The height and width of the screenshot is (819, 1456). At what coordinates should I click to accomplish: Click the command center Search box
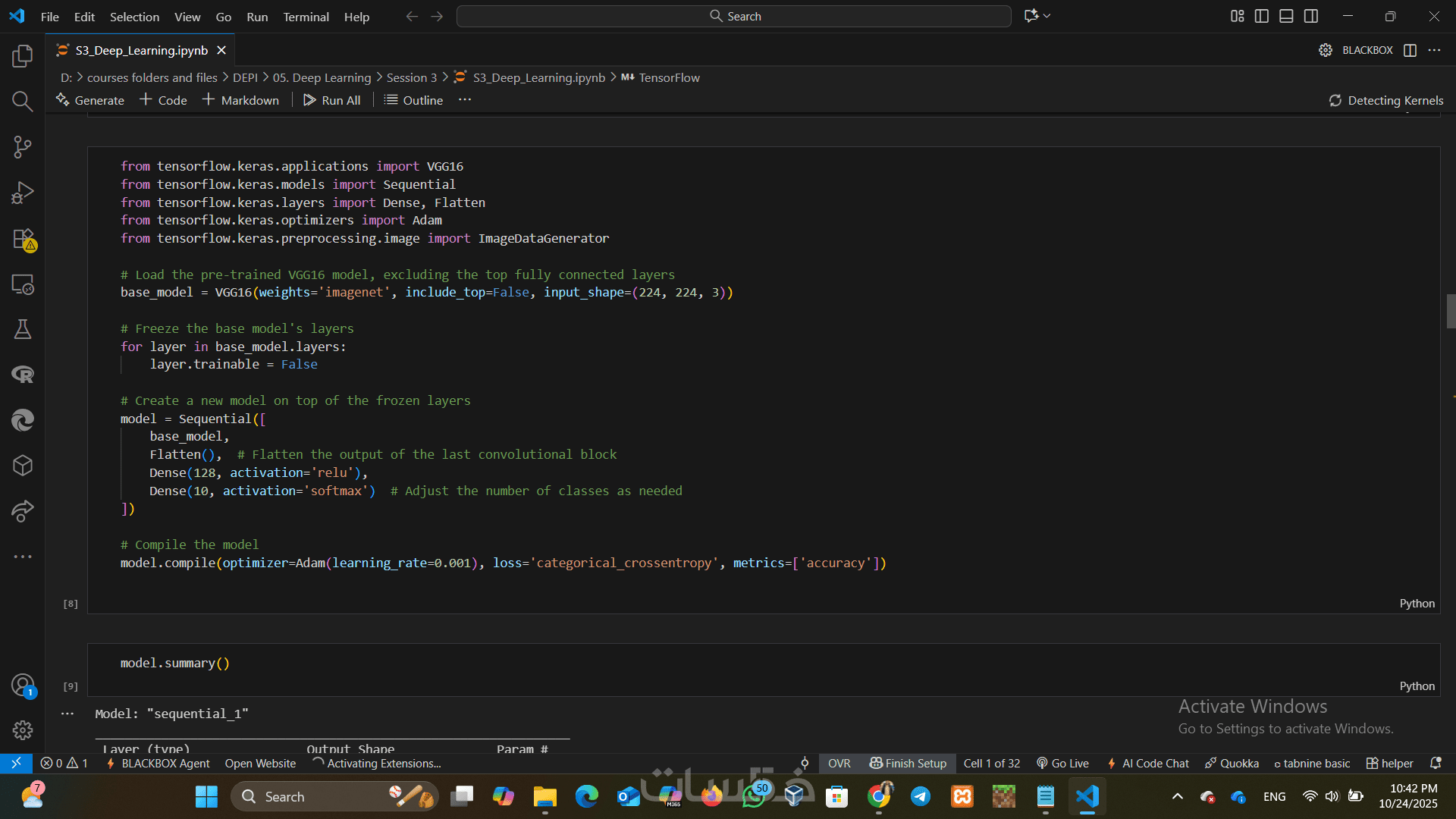(x=733, y=16)
